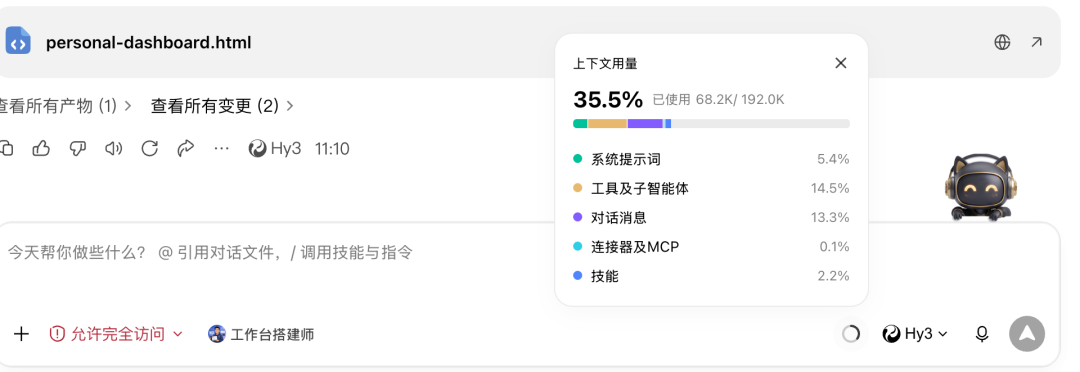Viewport: 1080px width, 372px height.
Task: Open more options ellipsis in action row
Action: click(x=221, y=148)
